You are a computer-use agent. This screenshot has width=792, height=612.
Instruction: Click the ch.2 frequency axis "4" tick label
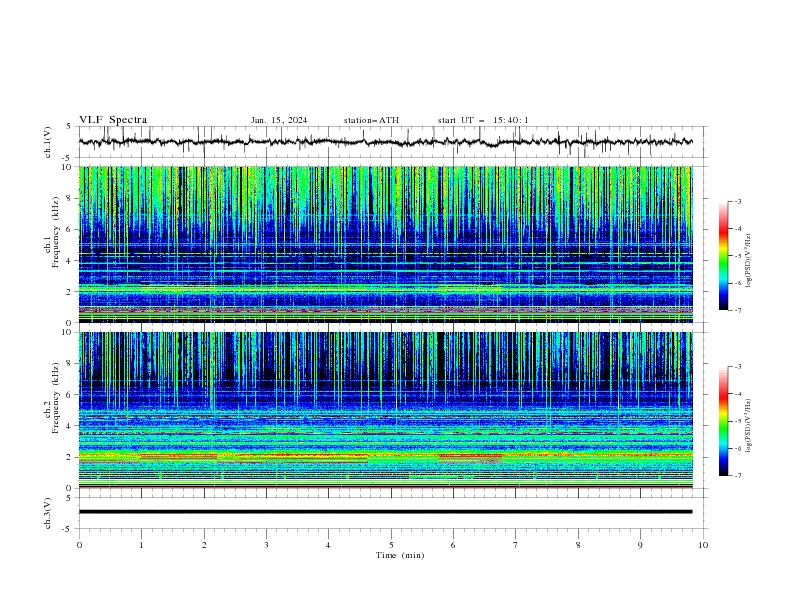click(71, 426)
